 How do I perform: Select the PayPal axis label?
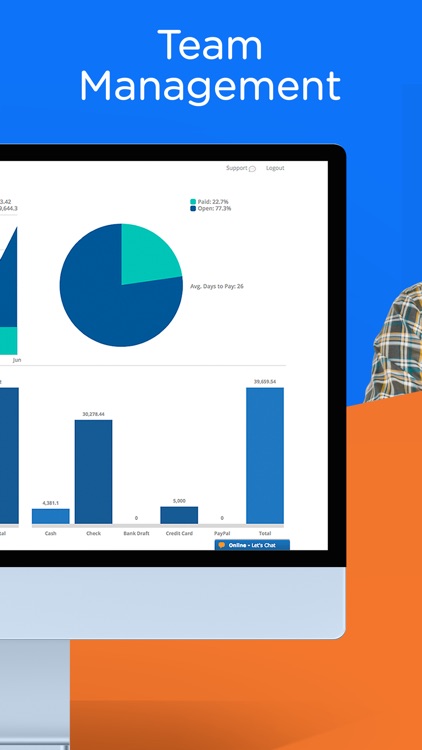click(x=222, y=533)
